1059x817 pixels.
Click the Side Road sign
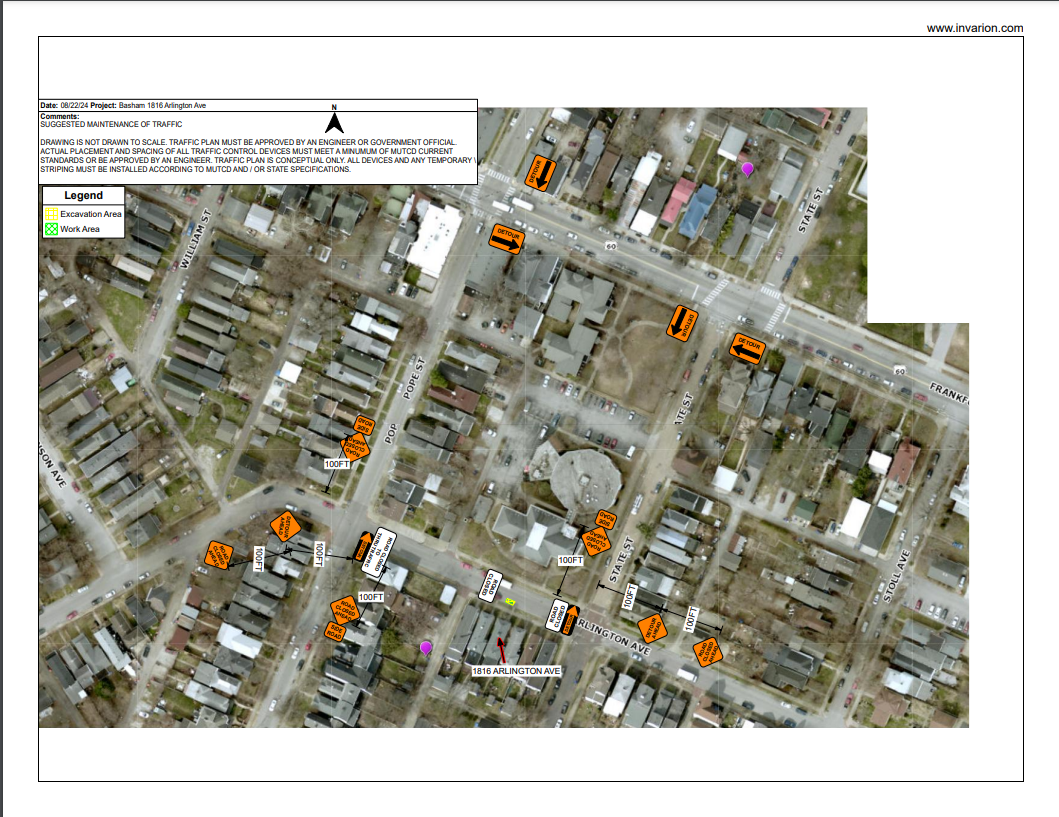[x=336, y=630]
